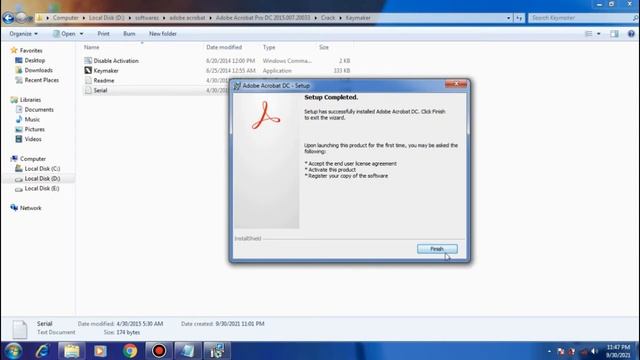Image resolution: width=640 pixels, height=360 pixels.
Task: Click the Finish button in Setup dialog
Action: 437,249
